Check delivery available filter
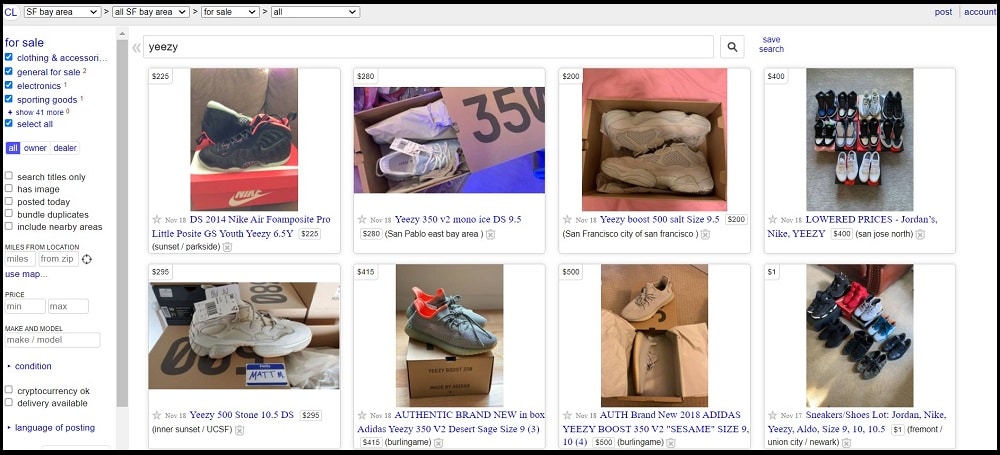Viewport: 1000px width, 455px height. coord(9,403)
